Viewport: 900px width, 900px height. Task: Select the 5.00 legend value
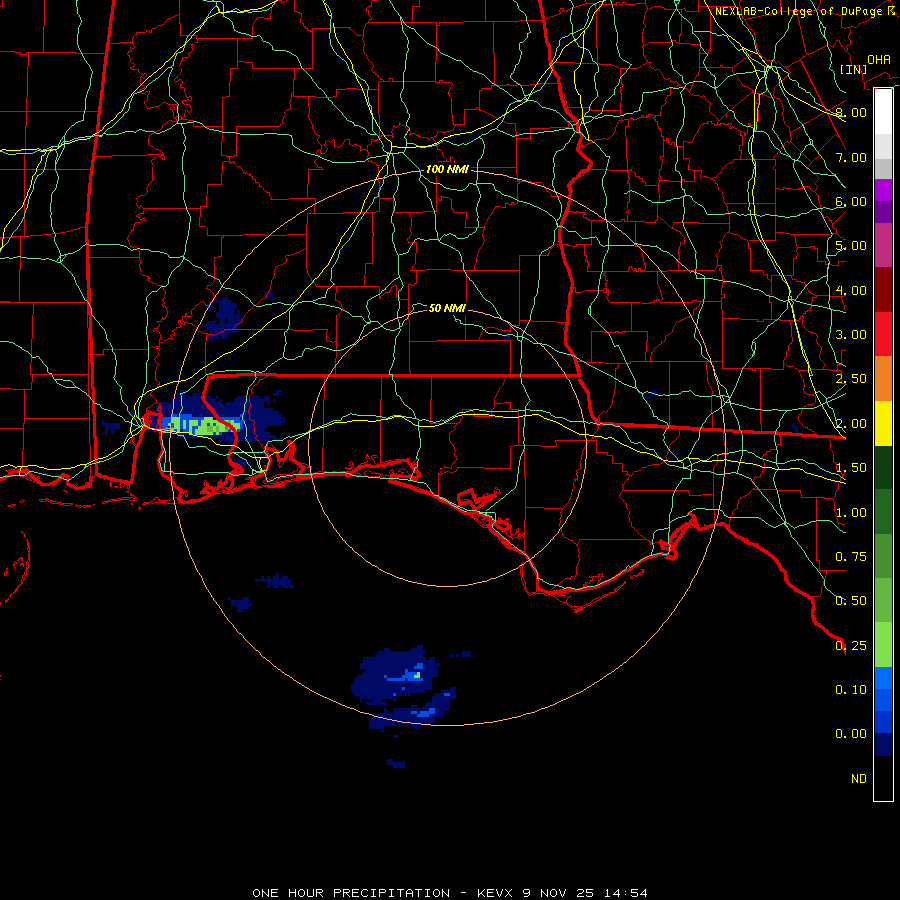pyautogui.click(x=851, y=246)
